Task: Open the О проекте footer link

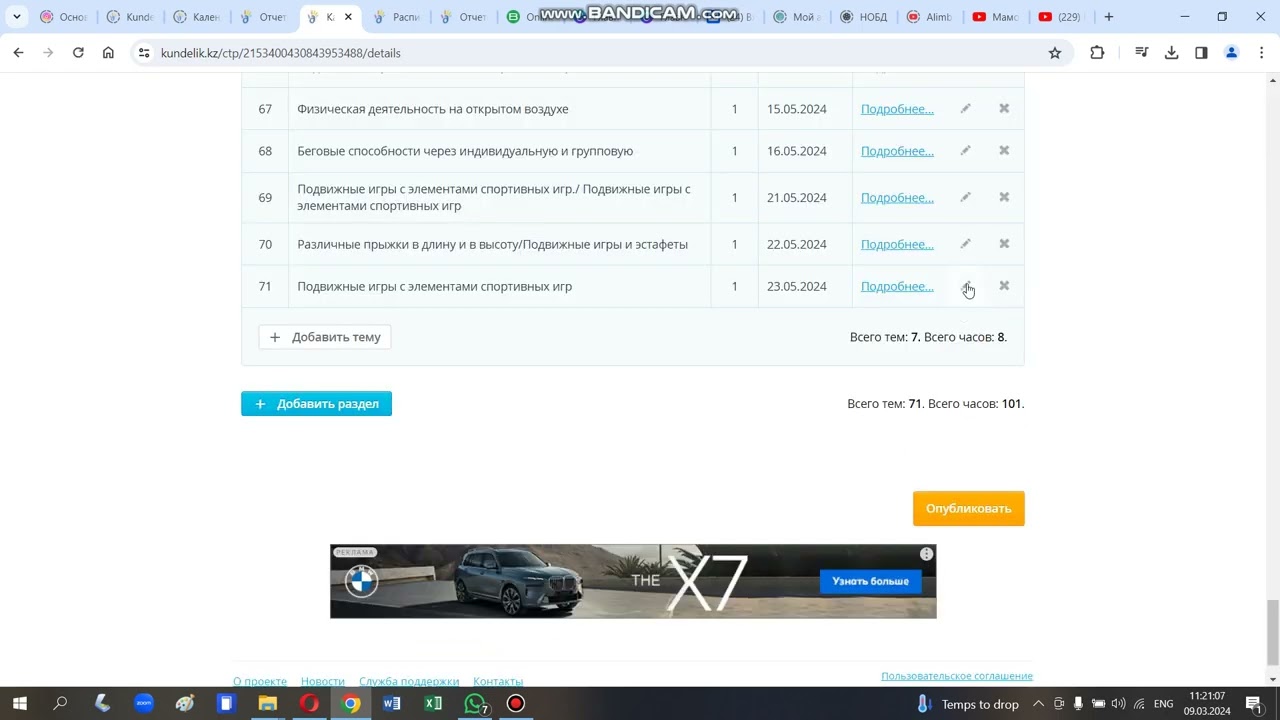Action: [x=260, y=681]
